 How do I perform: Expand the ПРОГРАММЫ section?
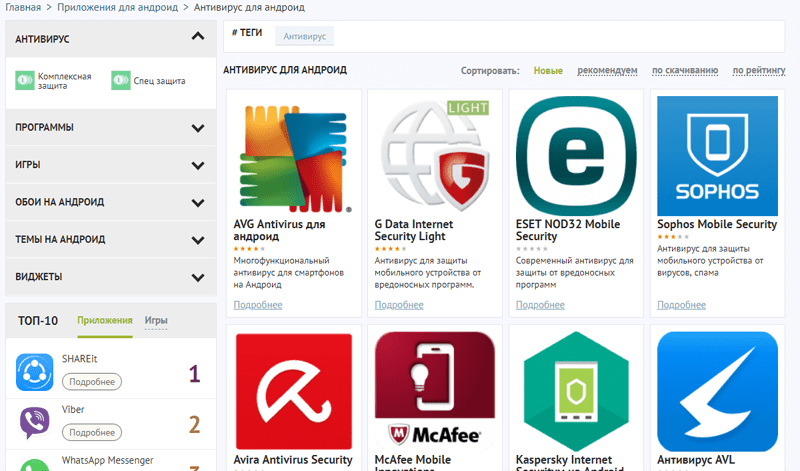point(197,128)
